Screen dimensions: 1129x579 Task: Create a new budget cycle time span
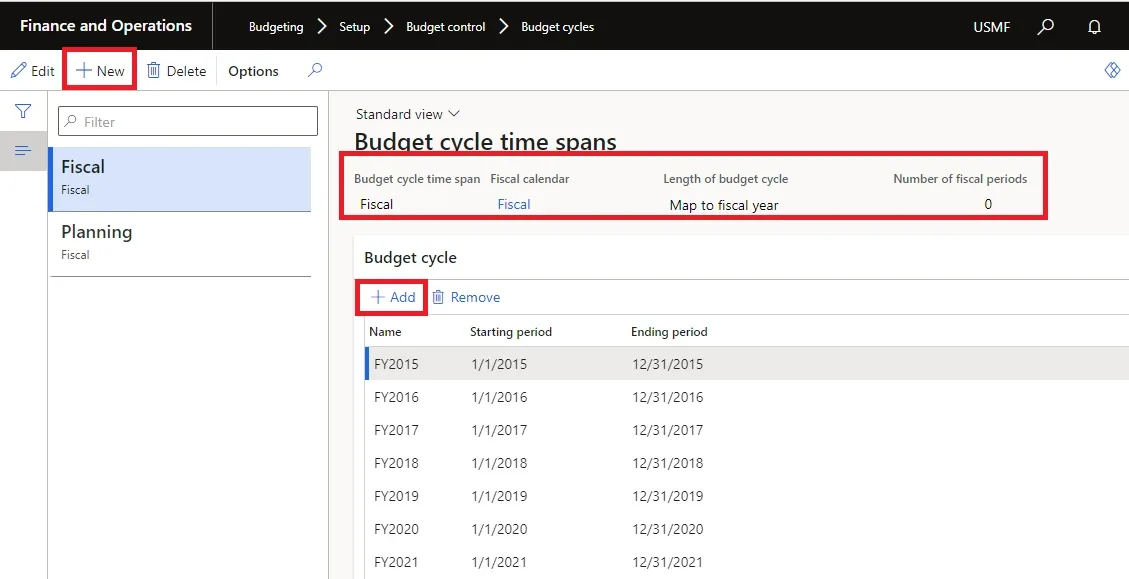point(100,71)
